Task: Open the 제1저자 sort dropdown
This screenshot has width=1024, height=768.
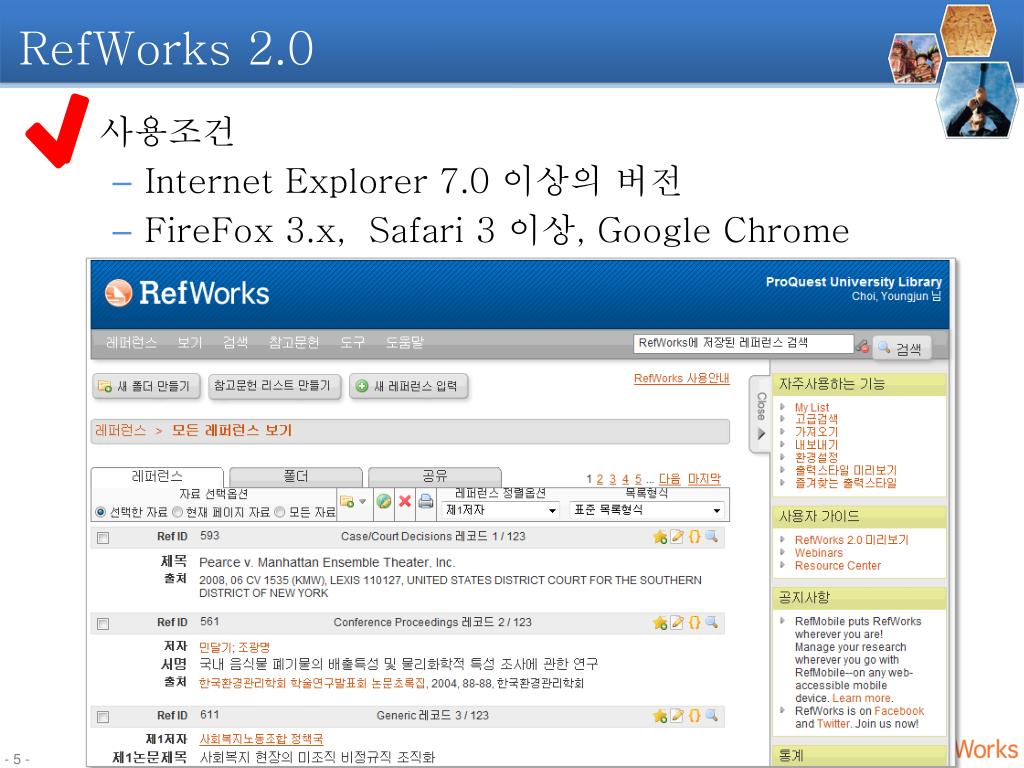Action: coord(500,510)
